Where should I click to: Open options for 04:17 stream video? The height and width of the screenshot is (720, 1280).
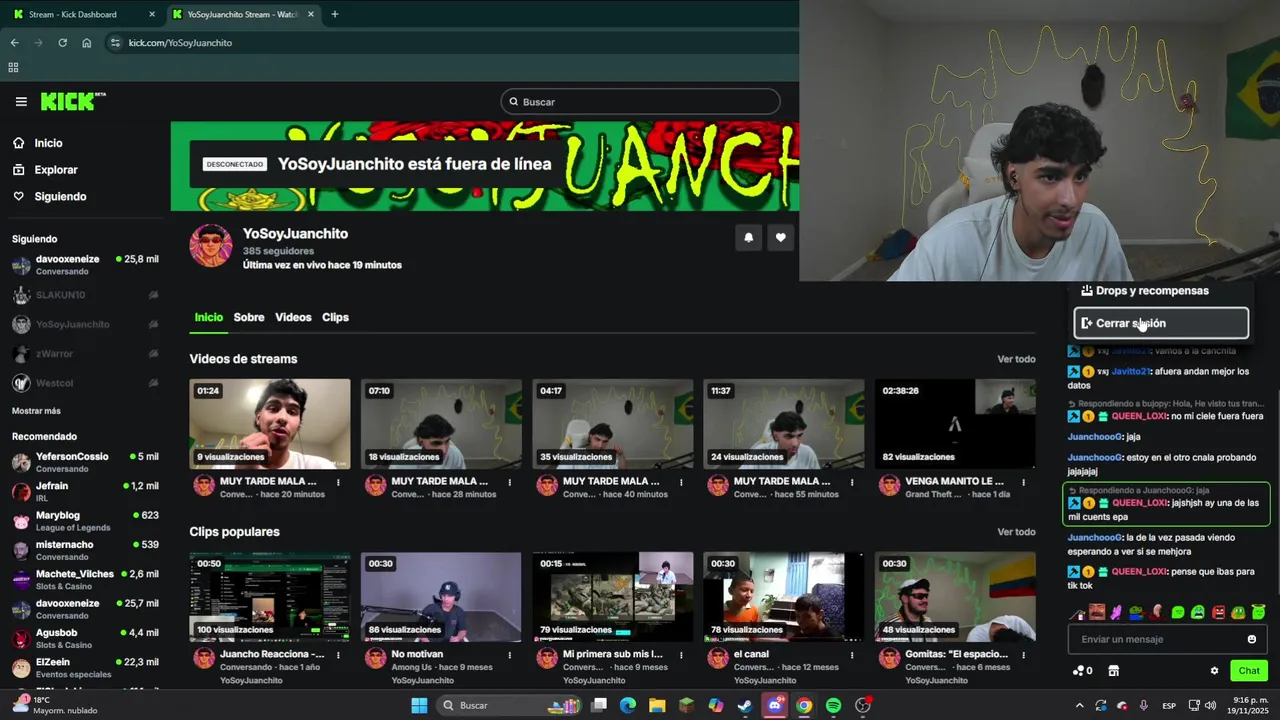tap(681, 482)
